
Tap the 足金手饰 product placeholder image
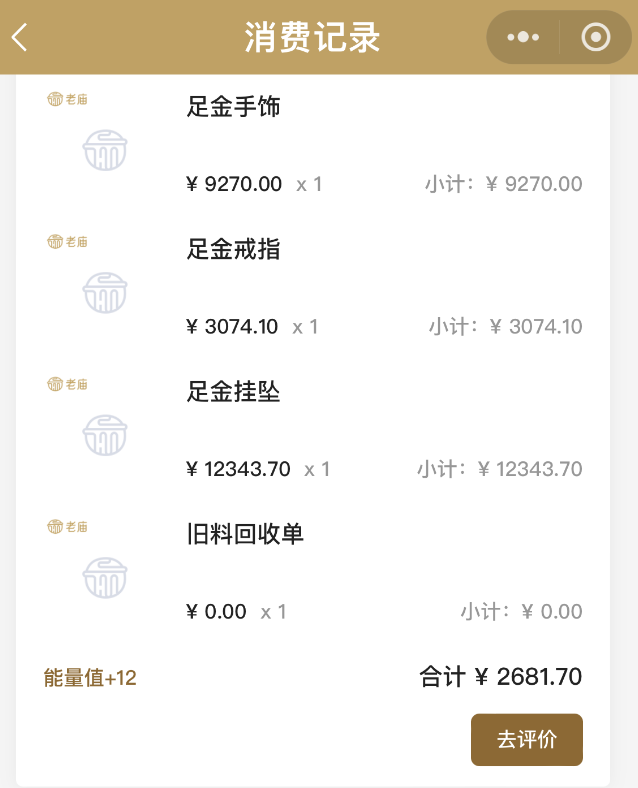click(x=105, y=150)
